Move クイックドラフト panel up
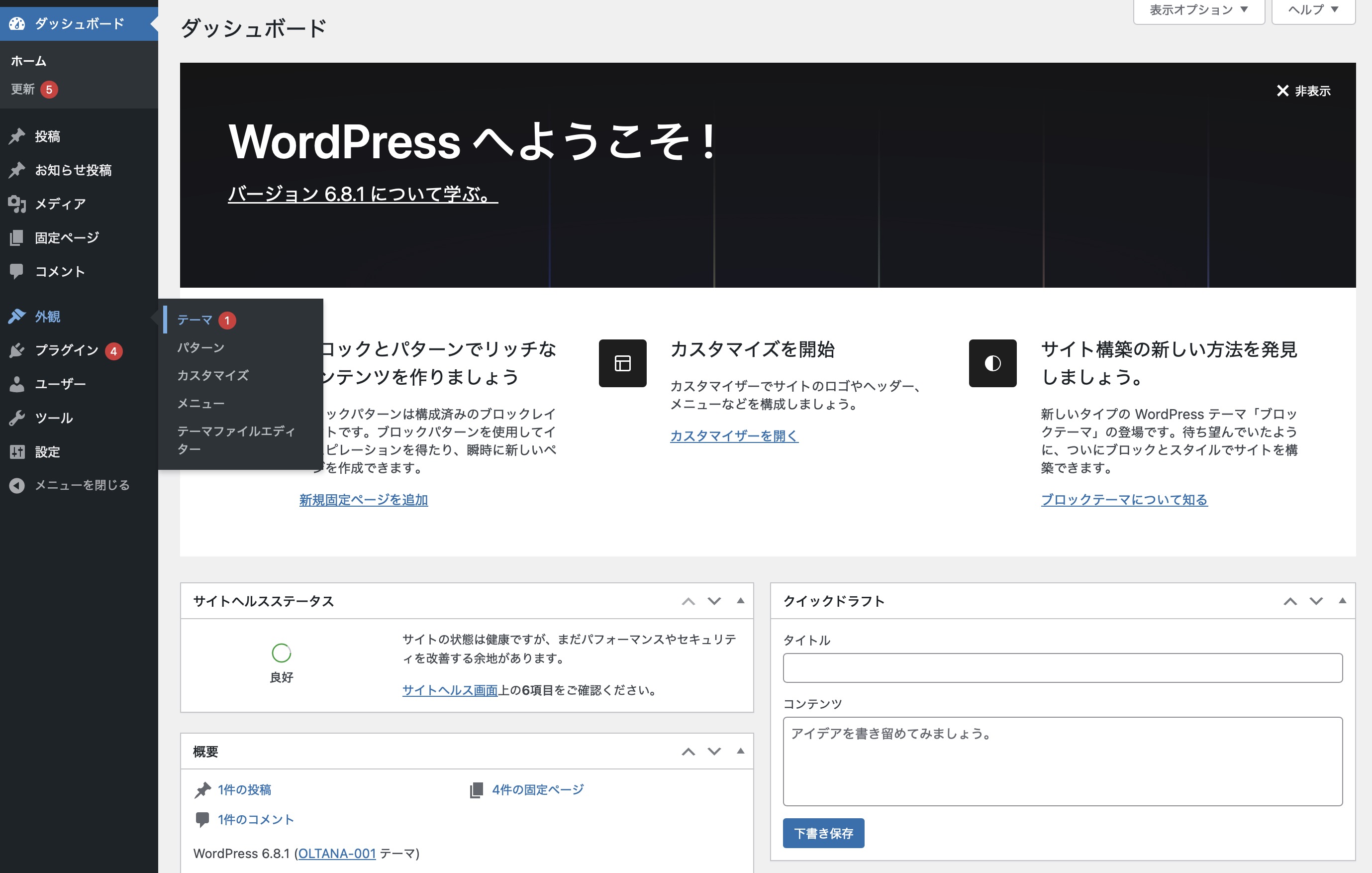This screenshot has width=1372, height=873. click(1290, 601)
